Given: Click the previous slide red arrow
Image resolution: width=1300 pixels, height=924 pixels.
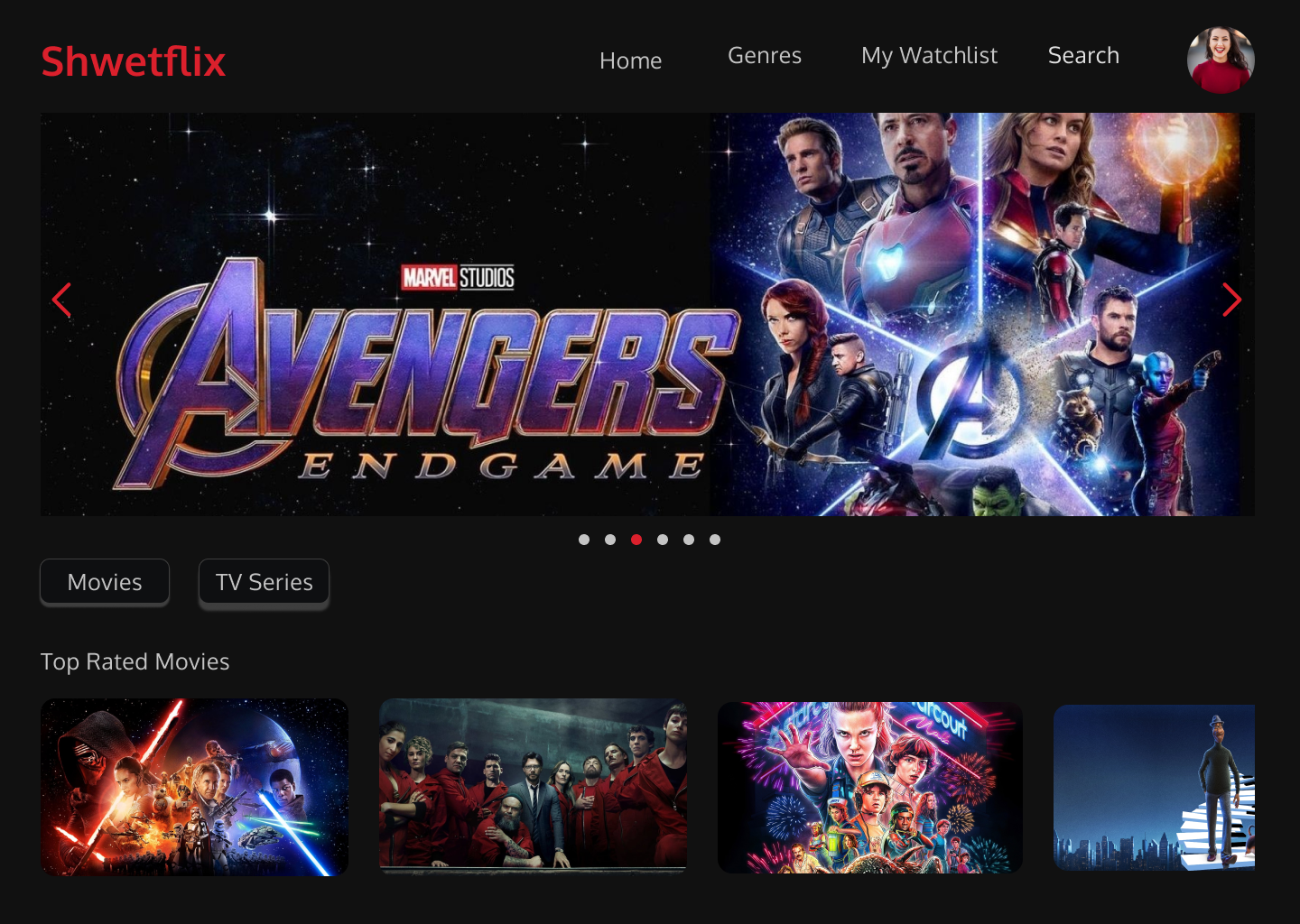Looking at the screenshot, I should (61, 300).
